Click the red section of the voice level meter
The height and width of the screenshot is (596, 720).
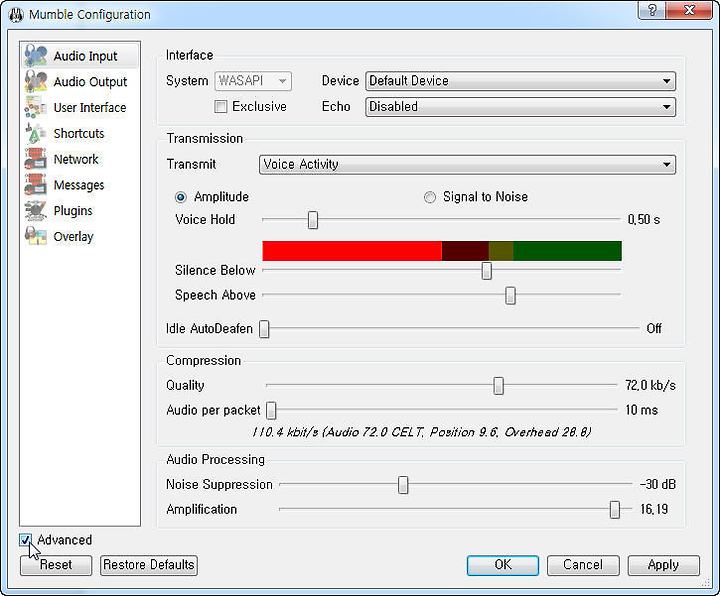click(x=352, y=251)
